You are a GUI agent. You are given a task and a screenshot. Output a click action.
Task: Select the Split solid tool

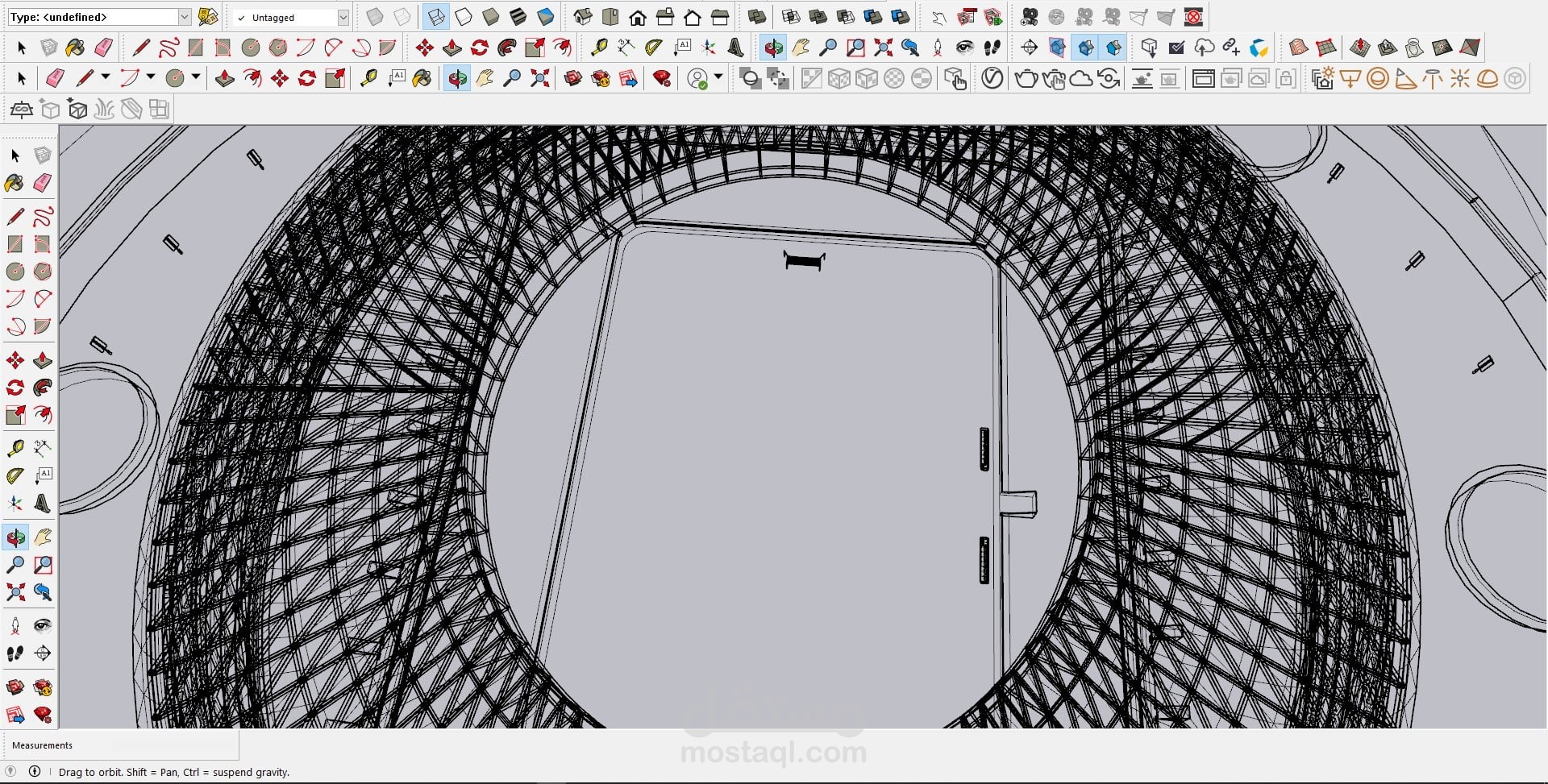tap(901, 16)
